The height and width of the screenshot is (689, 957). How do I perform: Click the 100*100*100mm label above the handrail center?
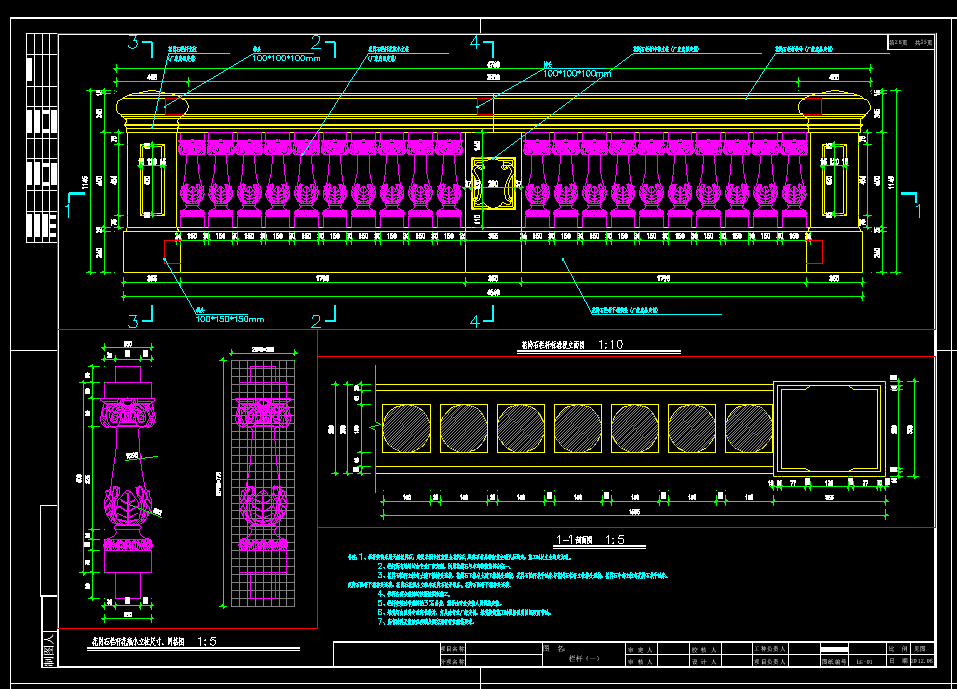coord(577,73)
